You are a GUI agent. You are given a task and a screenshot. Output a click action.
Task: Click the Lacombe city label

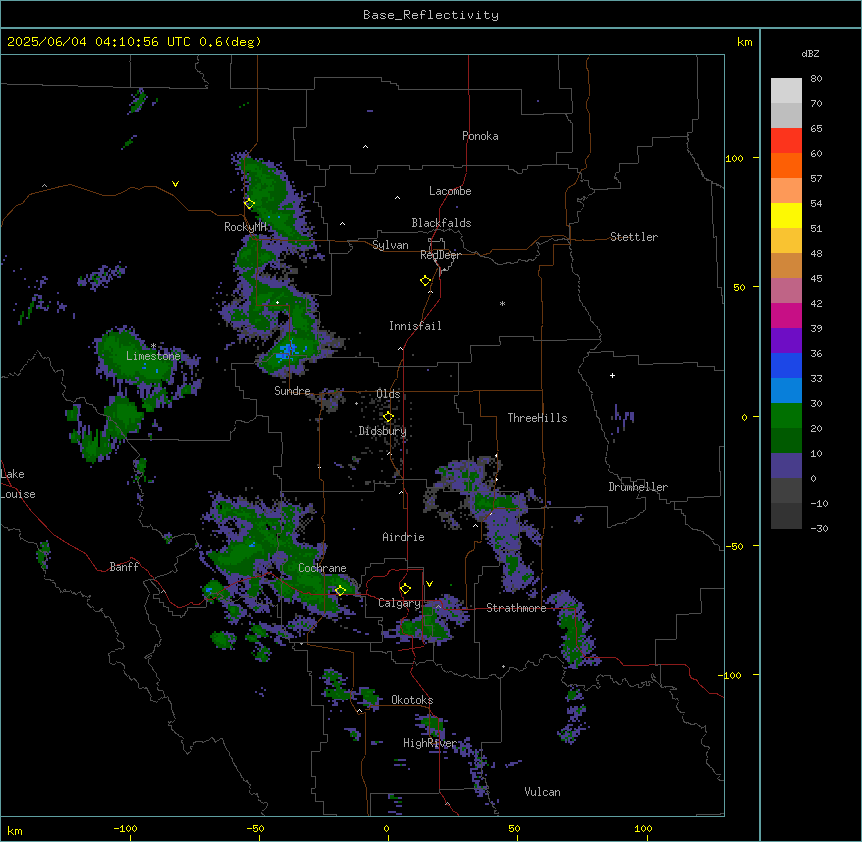click(450, 191)
